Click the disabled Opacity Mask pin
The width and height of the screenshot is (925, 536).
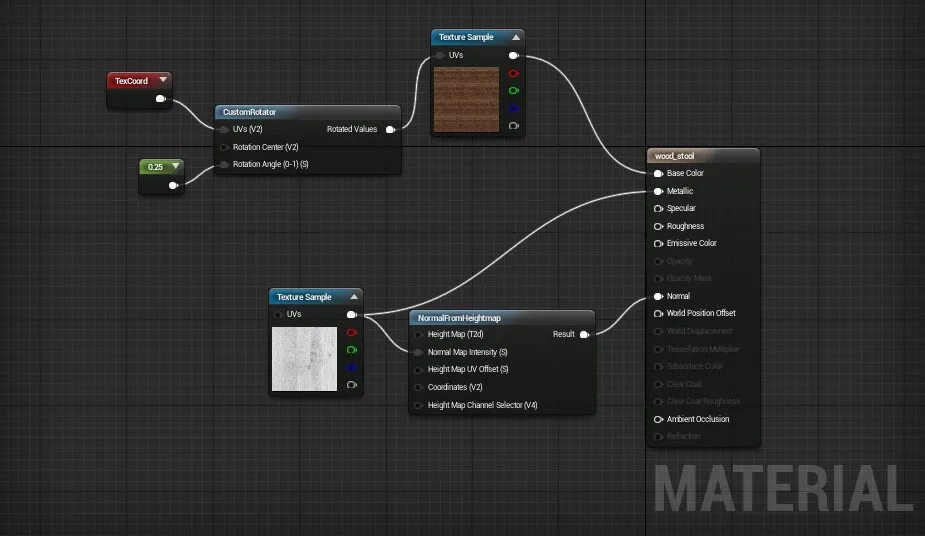[x=658, y=278]
